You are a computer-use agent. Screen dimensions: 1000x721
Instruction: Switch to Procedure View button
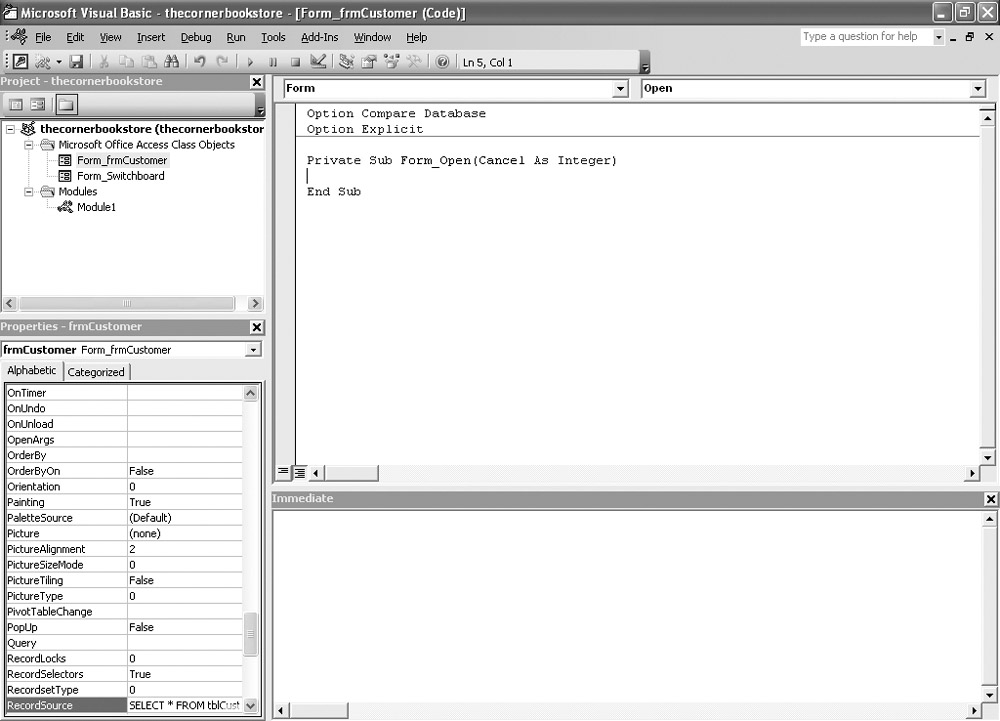pos(283,473)
